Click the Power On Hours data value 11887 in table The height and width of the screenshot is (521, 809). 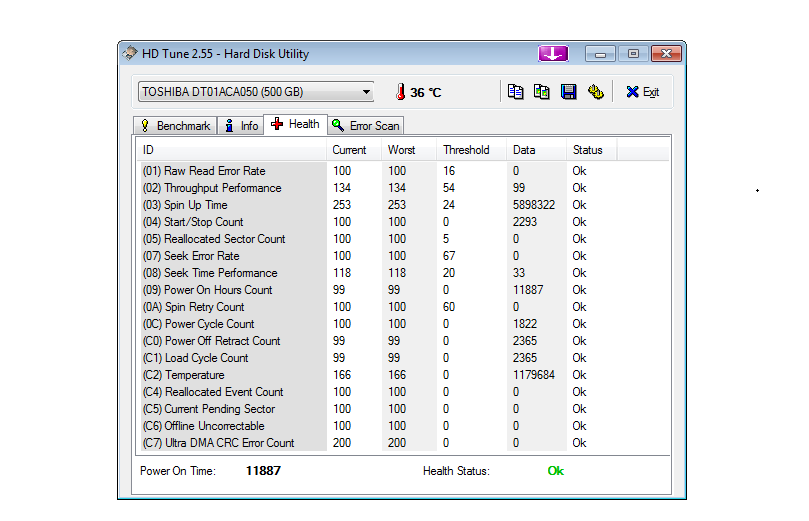click(x=528, y=290)
